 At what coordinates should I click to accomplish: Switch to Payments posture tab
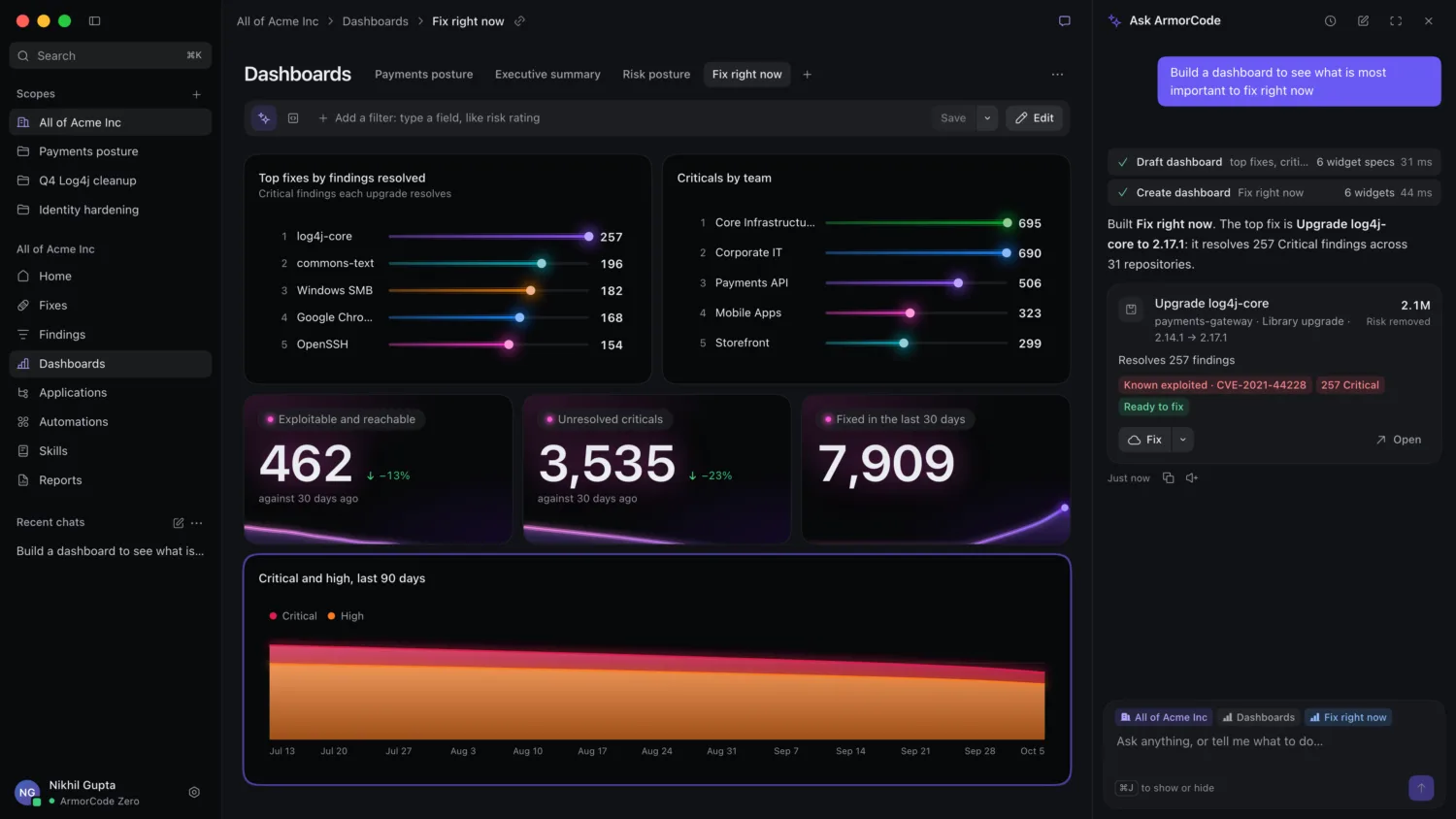click(424, 75)
